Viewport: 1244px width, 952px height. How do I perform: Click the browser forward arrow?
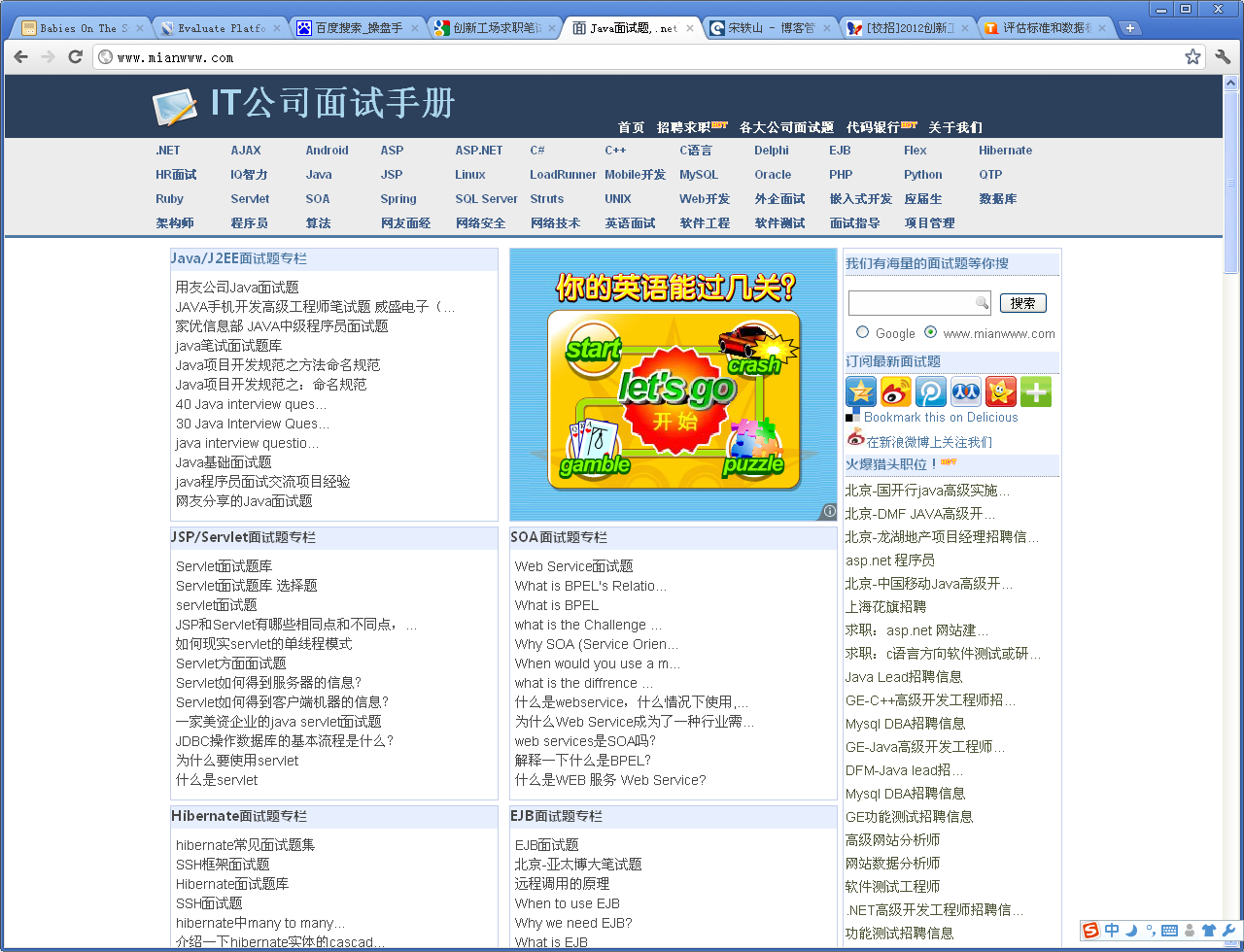48,57
